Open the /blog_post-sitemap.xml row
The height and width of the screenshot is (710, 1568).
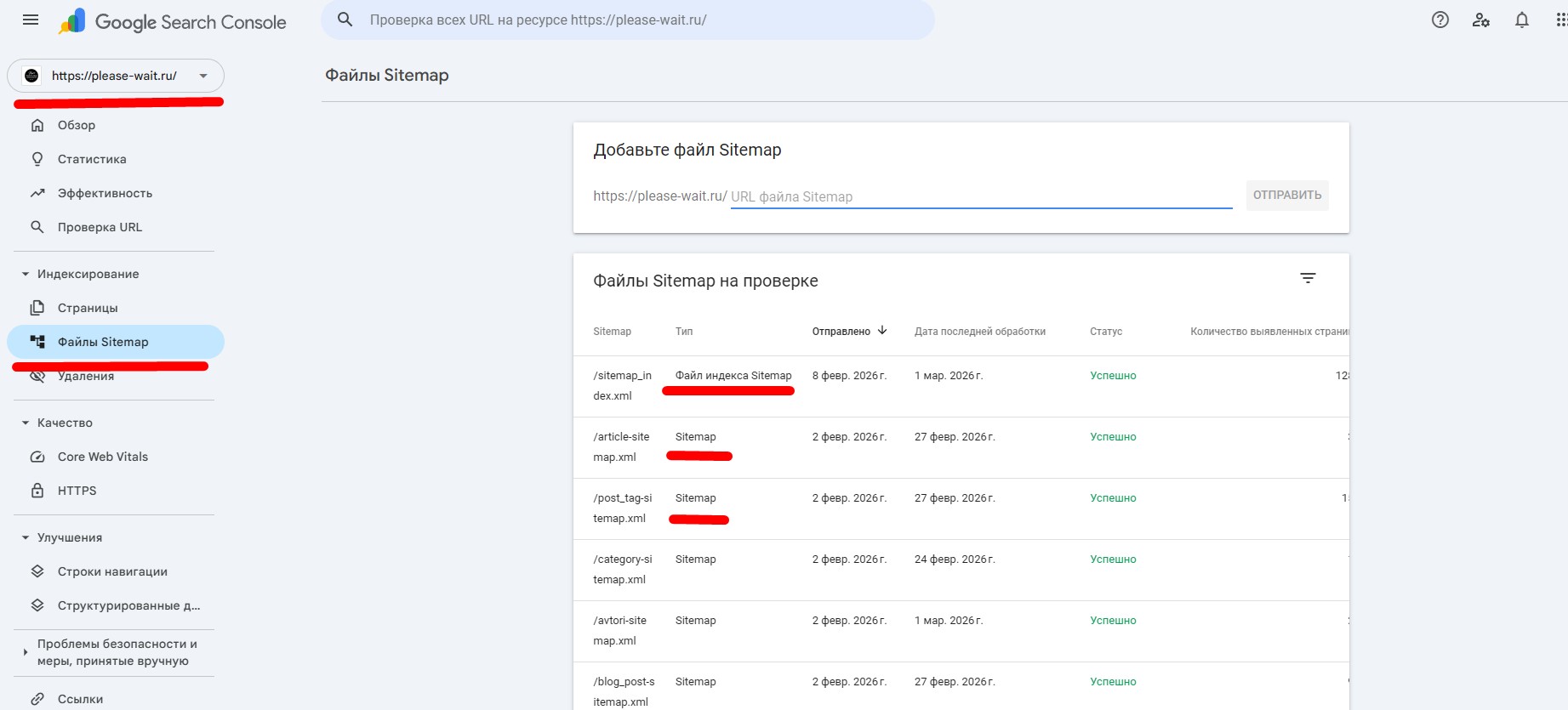pyautogui.click(x=961, y=686)
